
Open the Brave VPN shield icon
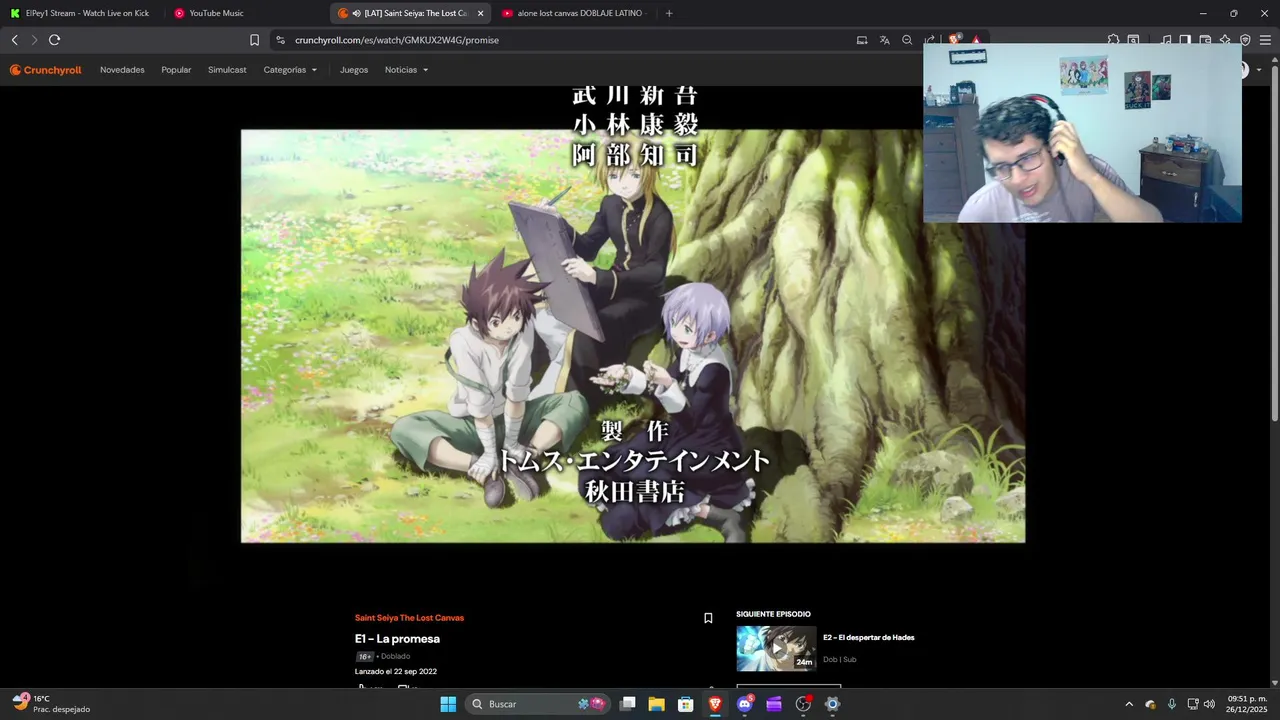tap(1245, 40)
